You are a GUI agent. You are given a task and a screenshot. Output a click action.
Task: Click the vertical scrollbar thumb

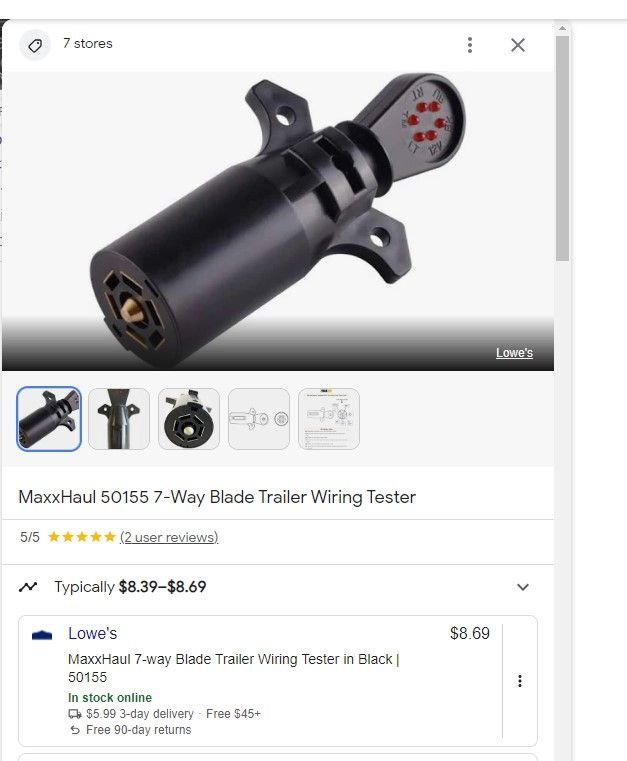click(562, 148)
